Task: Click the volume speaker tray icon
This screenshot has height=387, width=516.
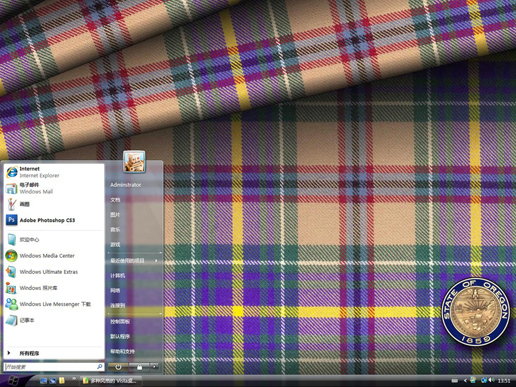Action: click(x=492, y=380)
